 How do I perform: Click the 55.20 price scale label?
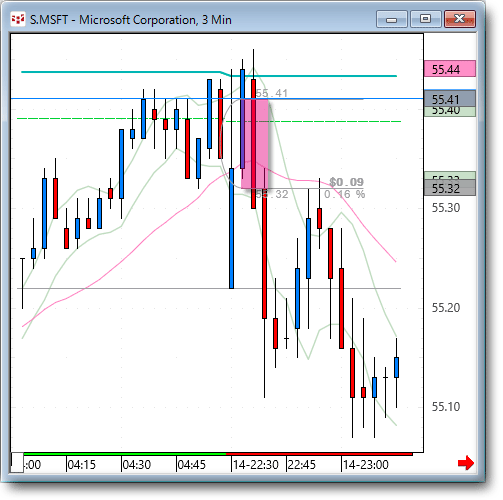(x=446, y=308)
